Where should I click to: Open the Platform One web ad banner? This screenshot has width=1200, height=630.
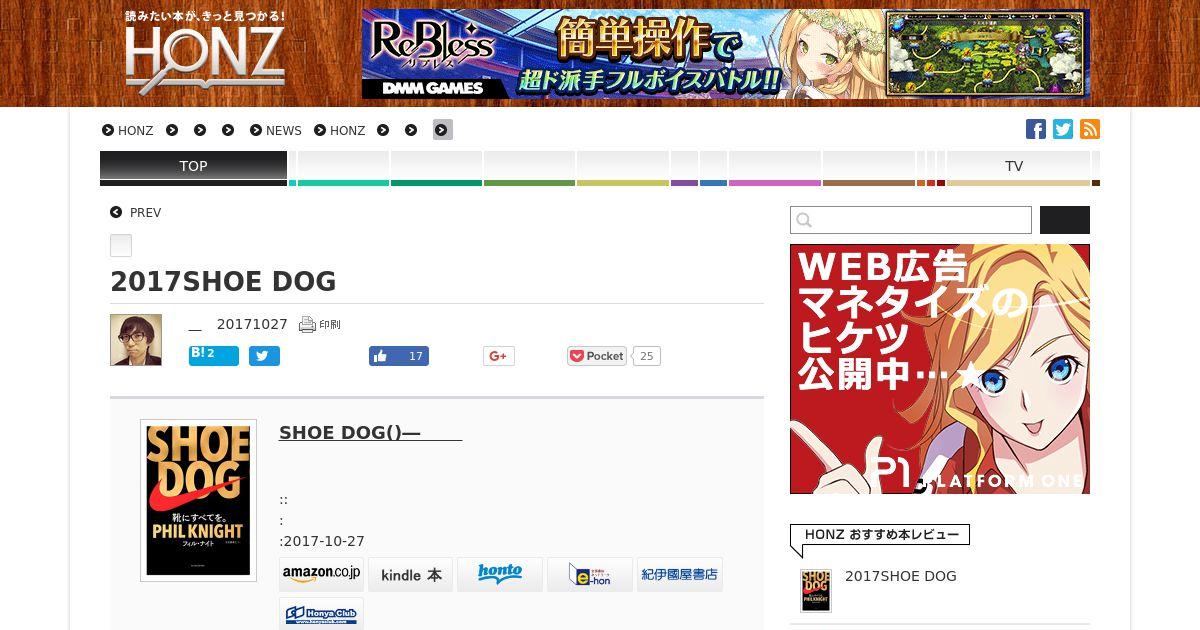click(x=940, y=369)
